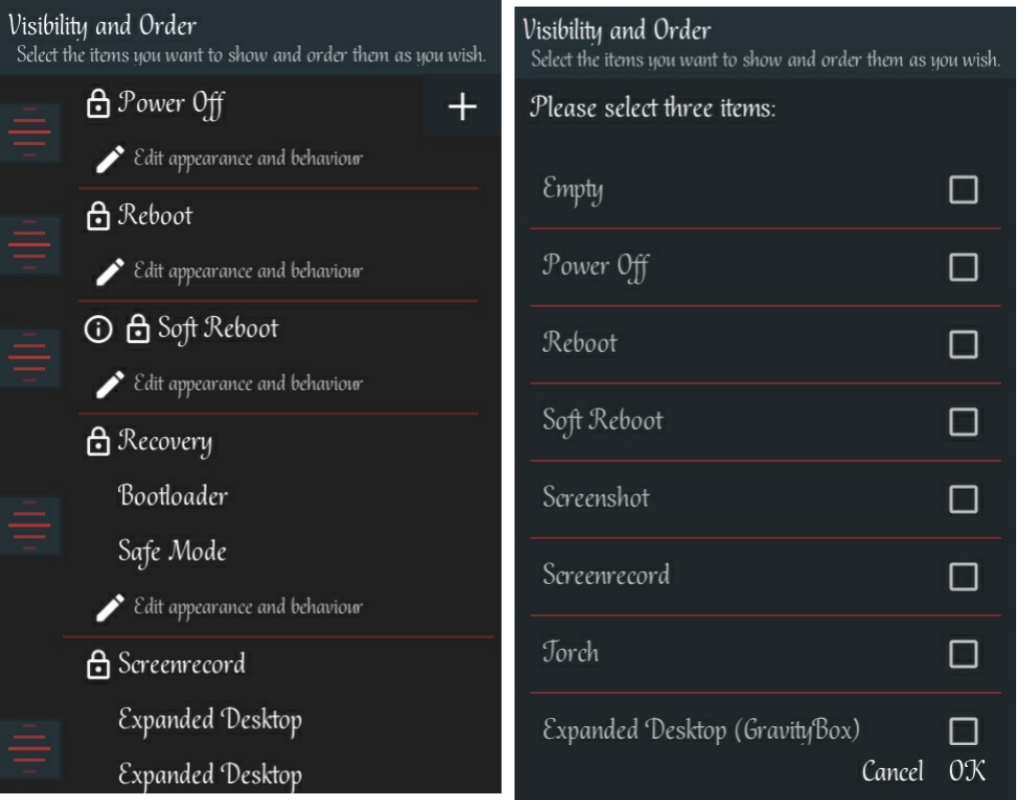Image resolution: width=1024 pixels, height=800 pixels.
Task: Confirm selection with OK button
Action: 967,771
